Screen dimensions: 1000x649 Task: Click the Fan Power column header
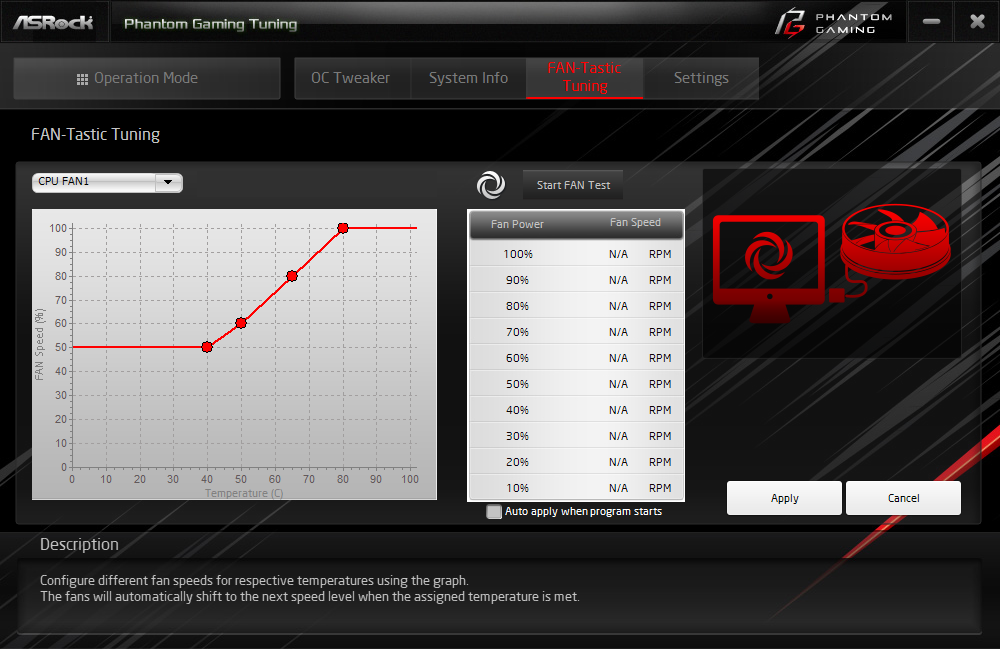[517, 224]
